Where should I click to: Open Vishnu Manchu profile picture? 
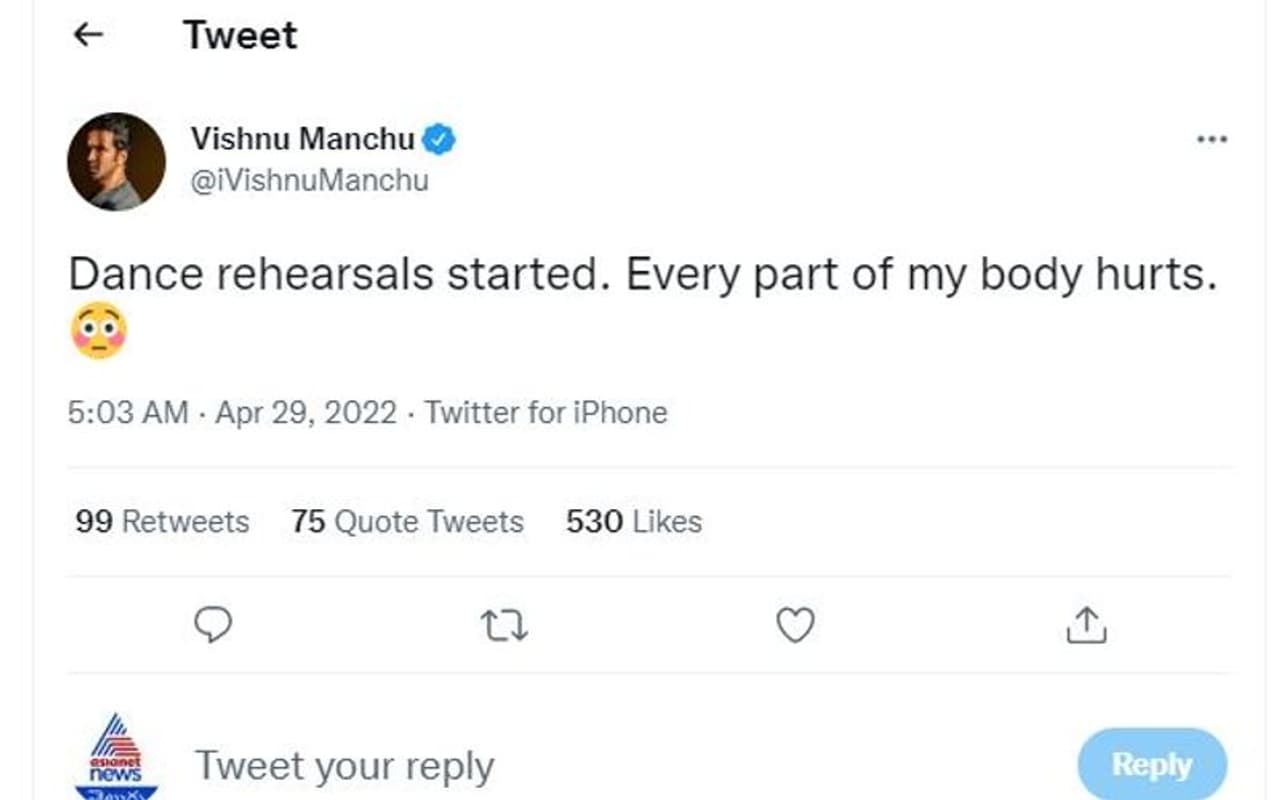pos(116,161)
